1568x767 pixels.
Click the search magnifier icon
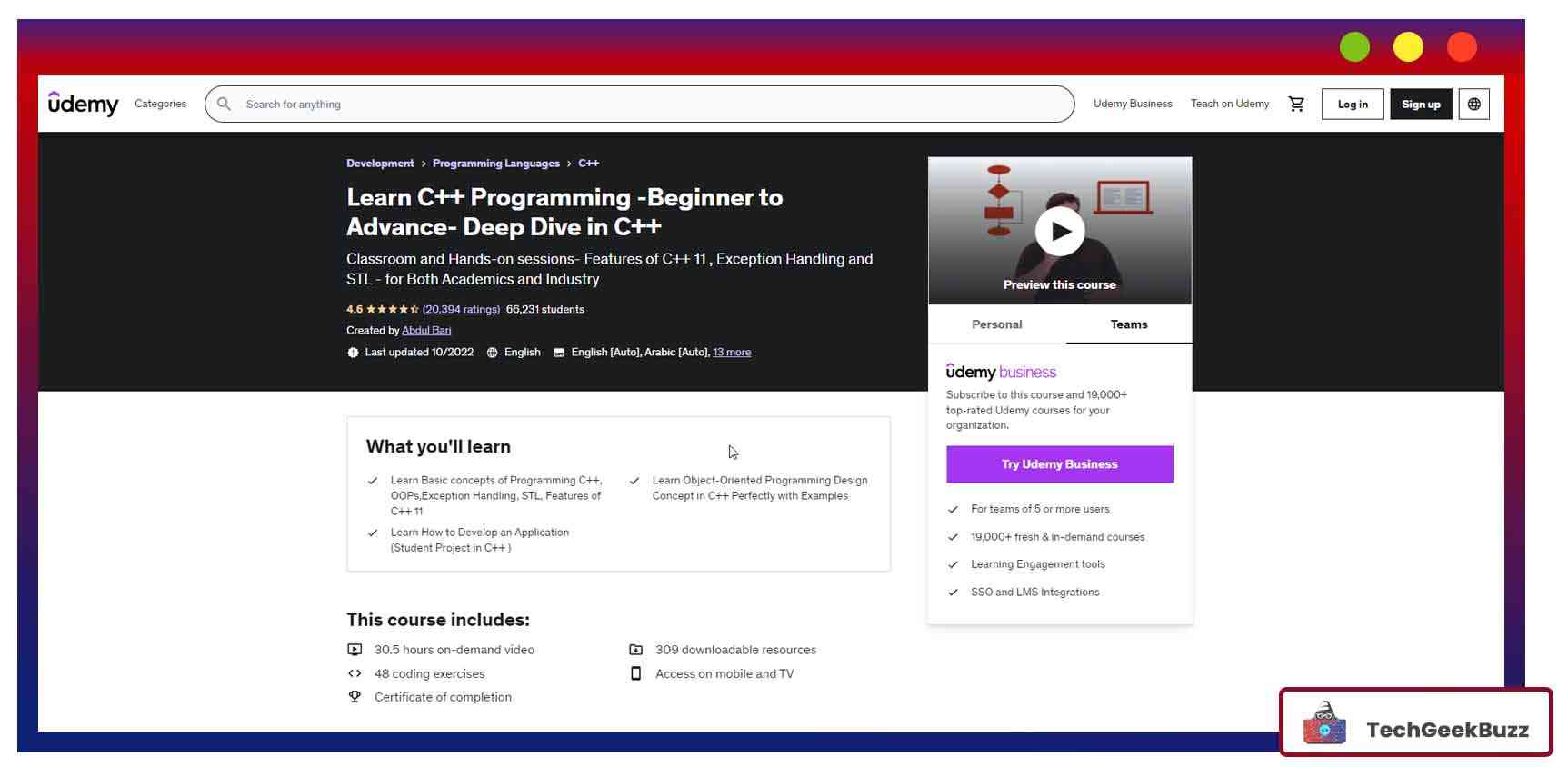click(x=224, y=104)
